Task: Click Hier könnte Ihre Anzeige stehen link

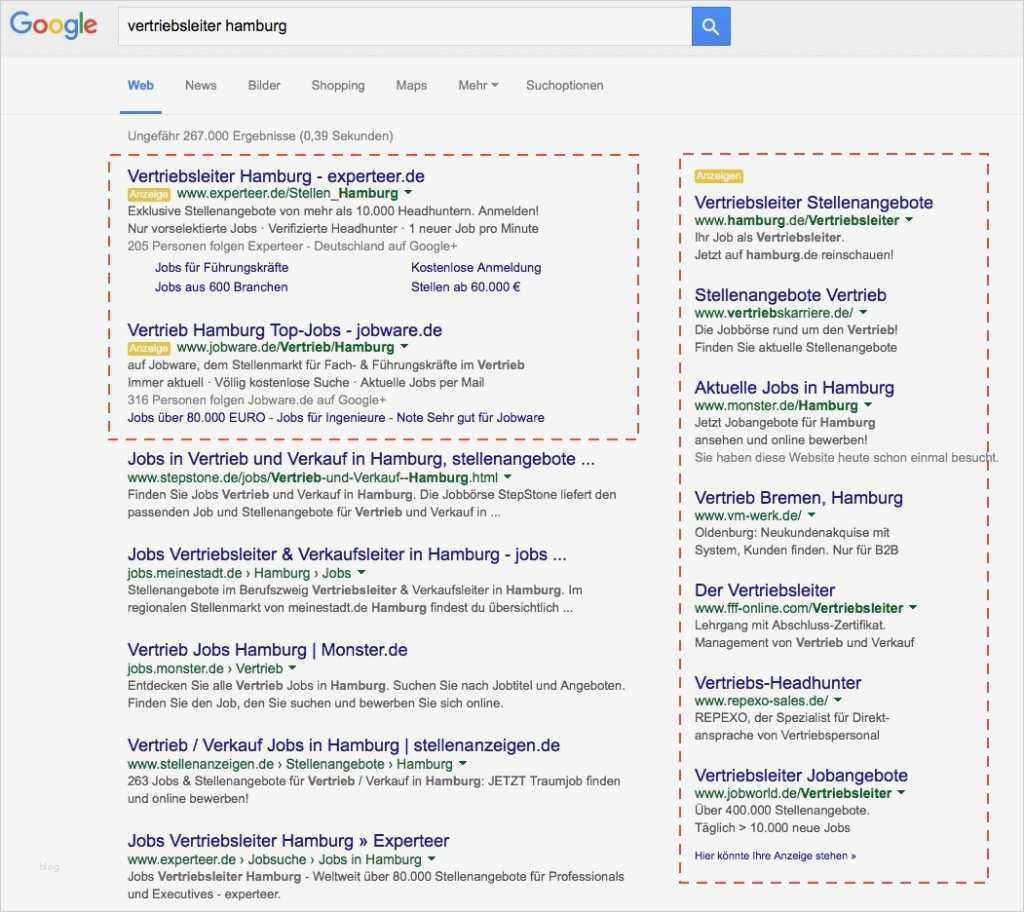Action: point(775,856)
